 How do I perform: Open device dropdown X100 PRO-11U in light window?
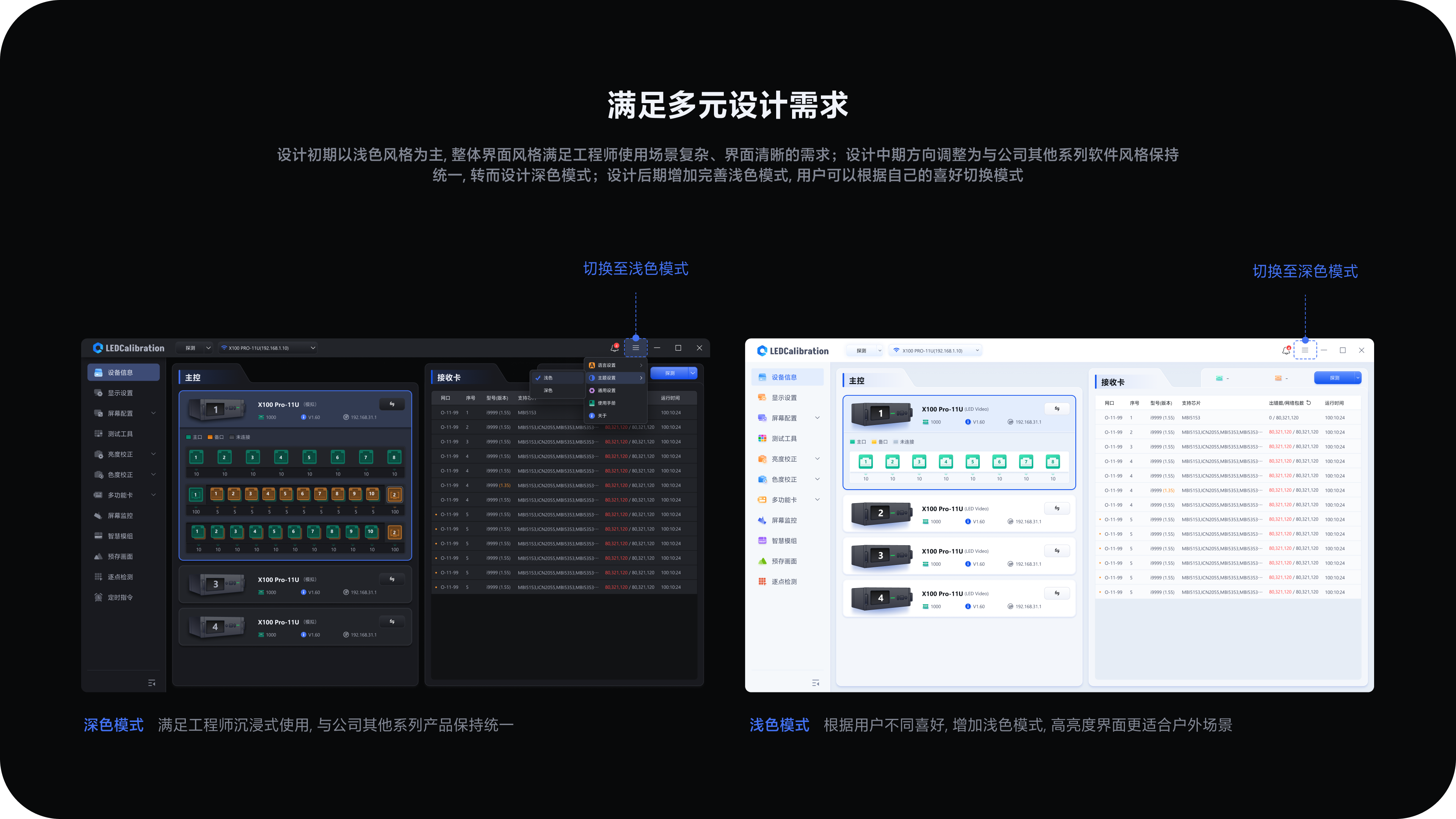[x=935, y=350]
